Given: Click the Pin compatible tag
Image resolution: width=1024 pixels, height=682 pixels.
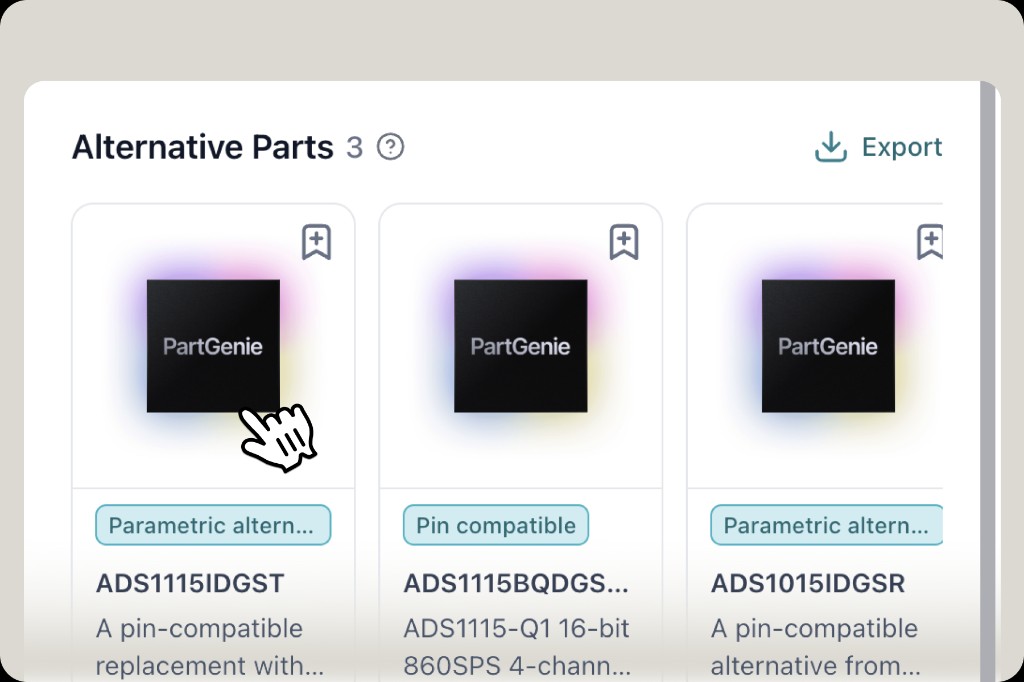Looking at the screenshot, I should coord(496,525).
